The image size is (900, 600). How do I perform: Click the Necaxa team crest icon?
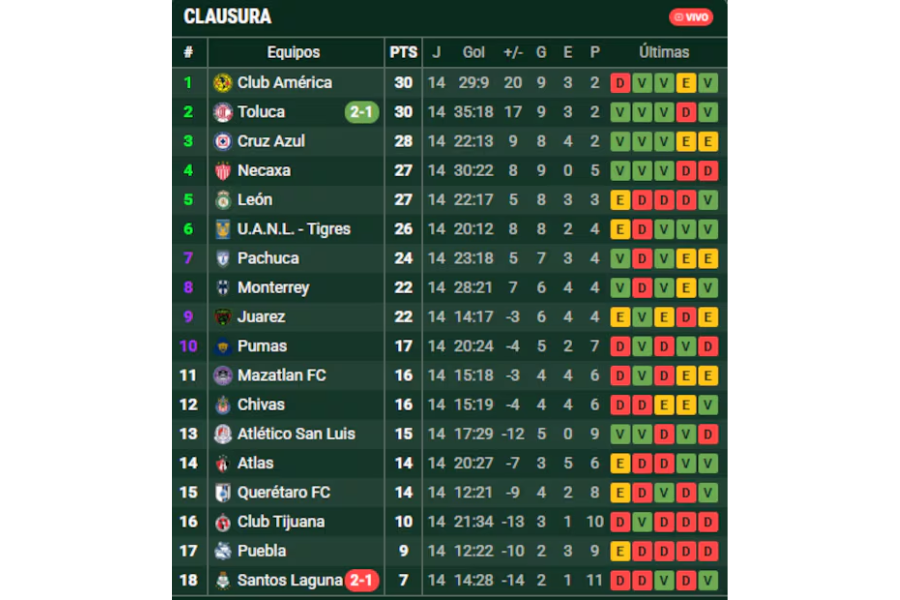point(223,171)
